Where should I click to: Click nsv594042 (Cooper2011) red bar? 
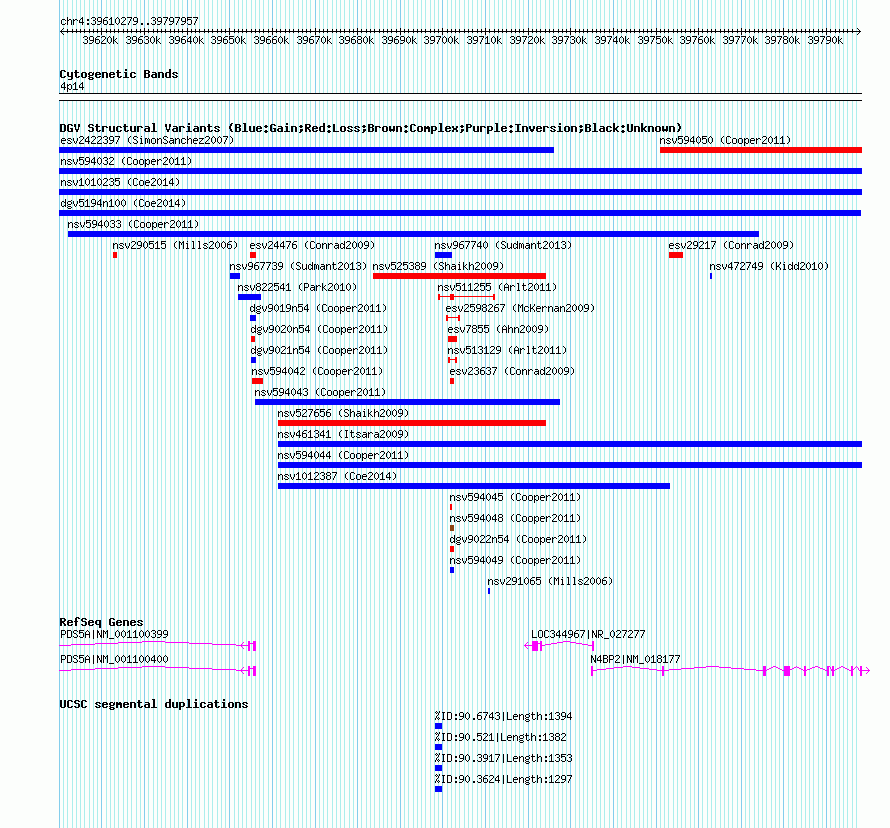point(257,381)
